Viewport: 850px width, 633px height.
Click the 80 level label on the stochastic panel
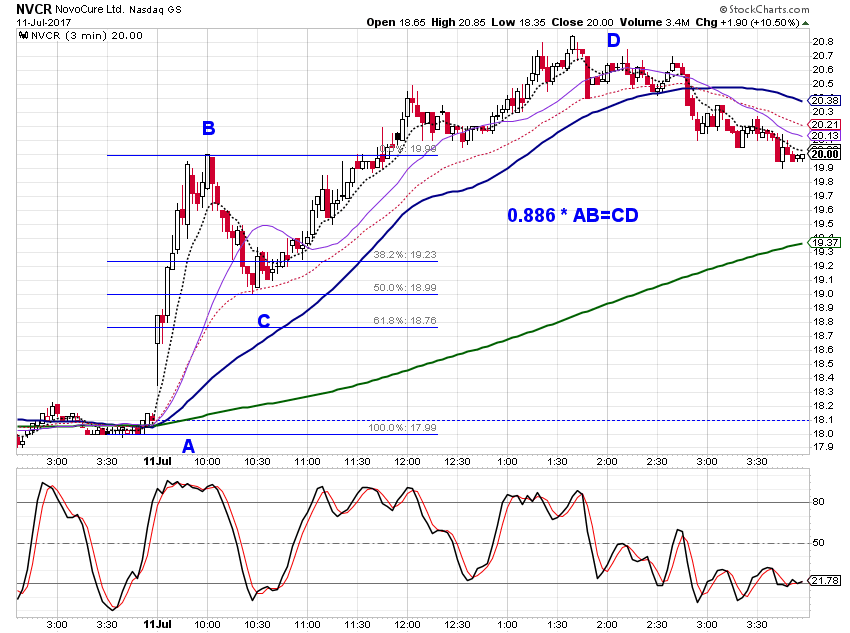coord(818,502)
